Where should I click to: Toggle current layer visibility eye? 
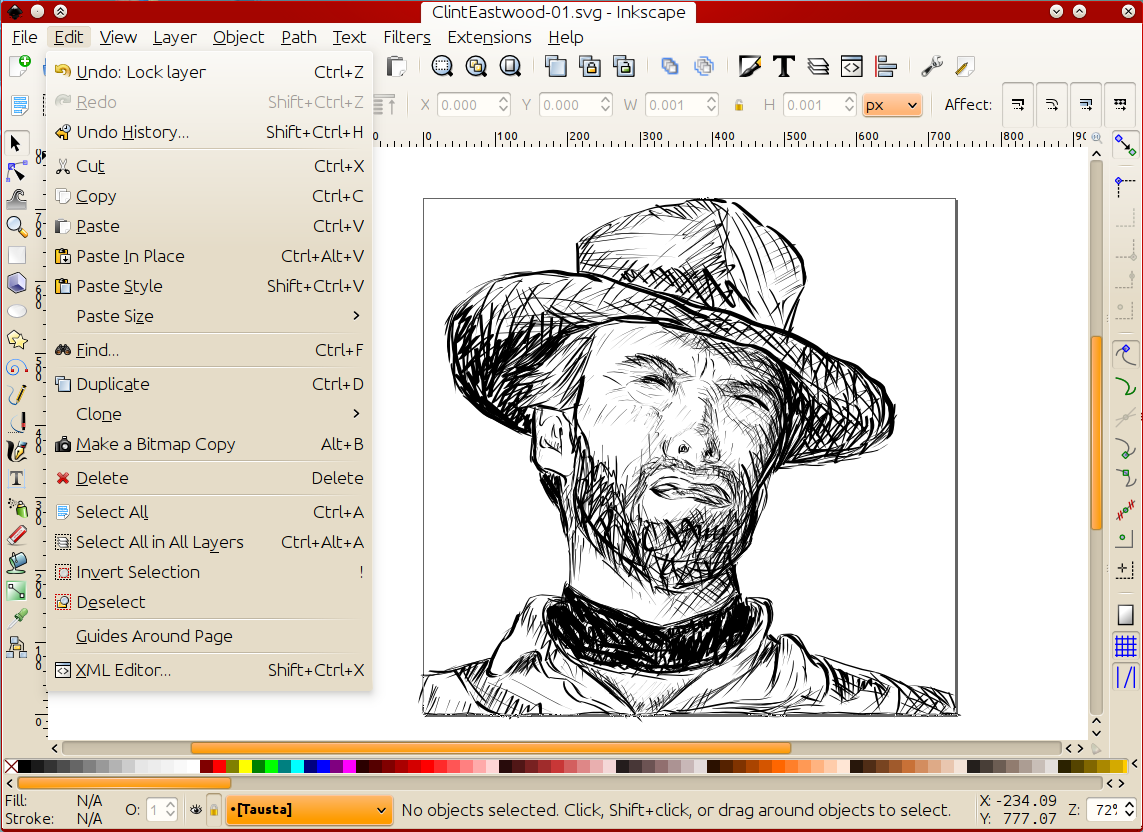pos(196,810)
